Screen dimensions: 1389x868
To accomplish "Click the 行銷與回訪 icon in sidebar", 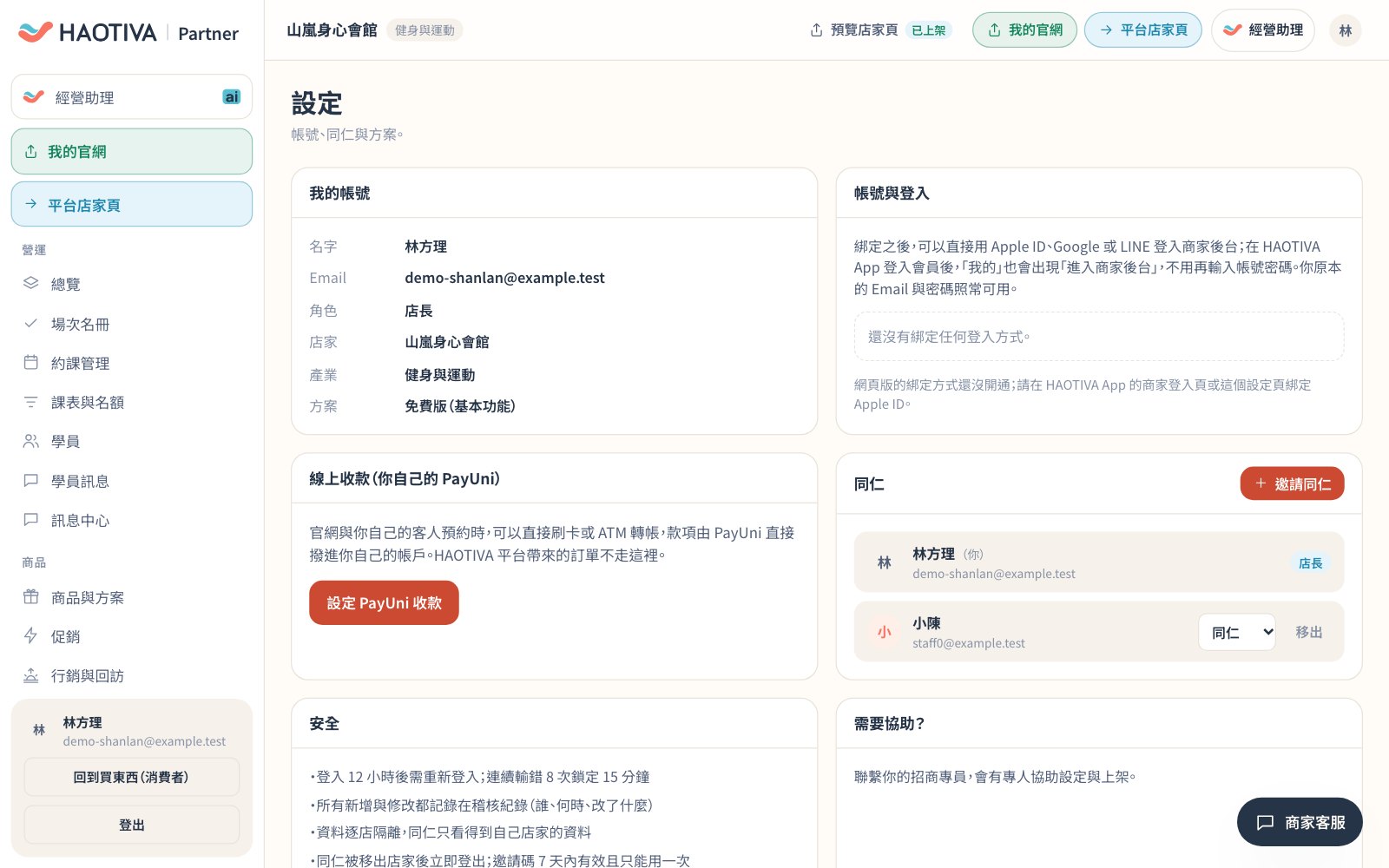I will tap(31, 675).
